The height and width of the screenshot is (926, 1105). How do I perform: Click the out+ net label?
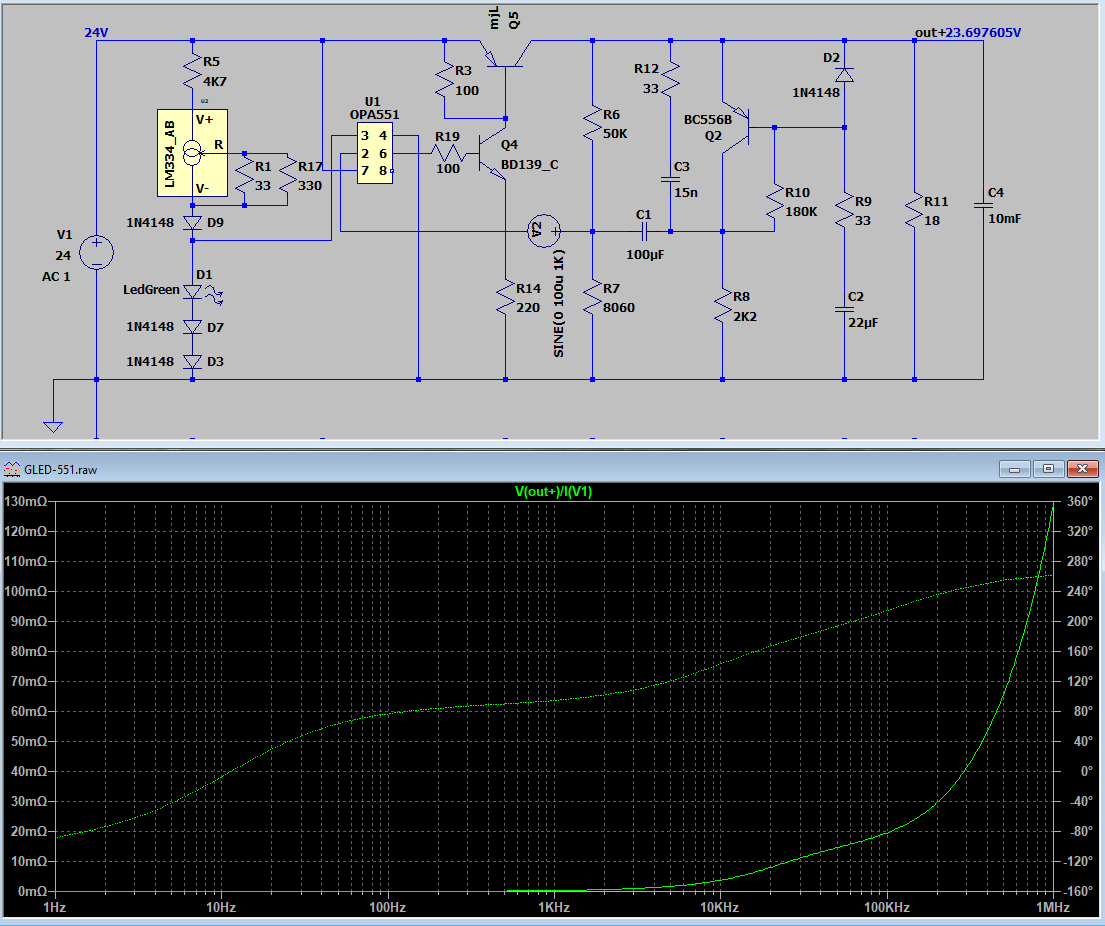(x=930, y=32)
